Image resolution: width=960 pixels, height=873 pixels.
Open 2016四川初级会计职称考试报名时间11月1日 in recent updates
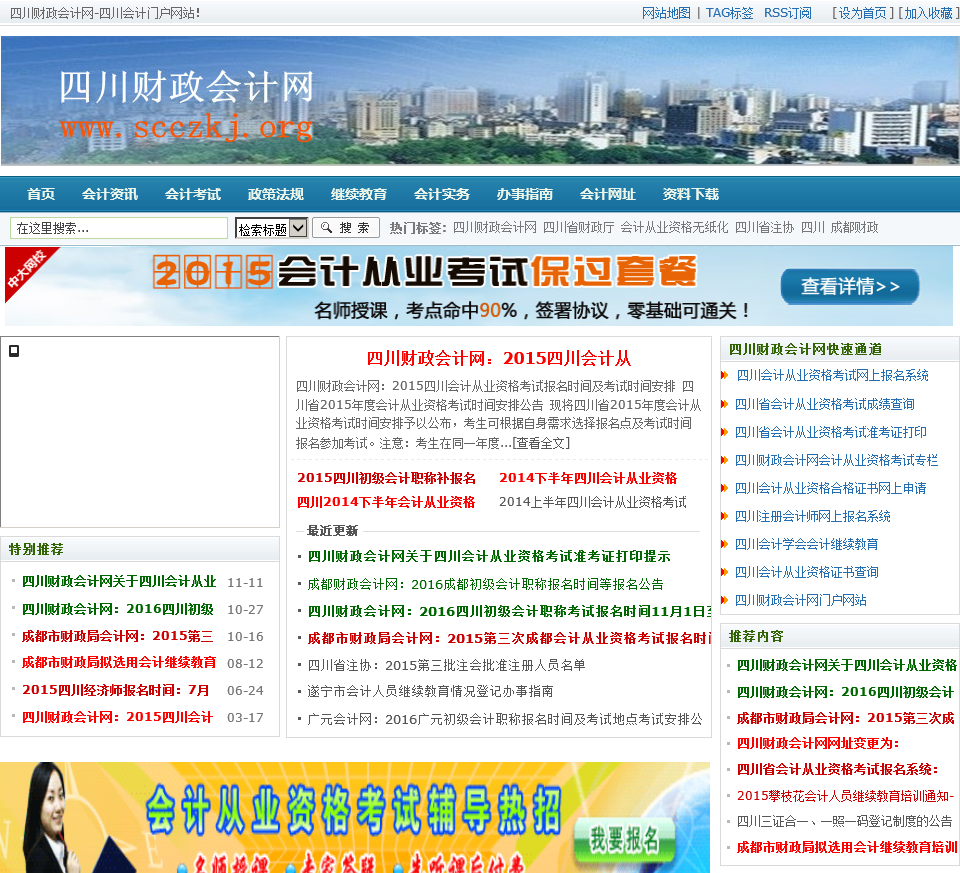pos(509,612)
